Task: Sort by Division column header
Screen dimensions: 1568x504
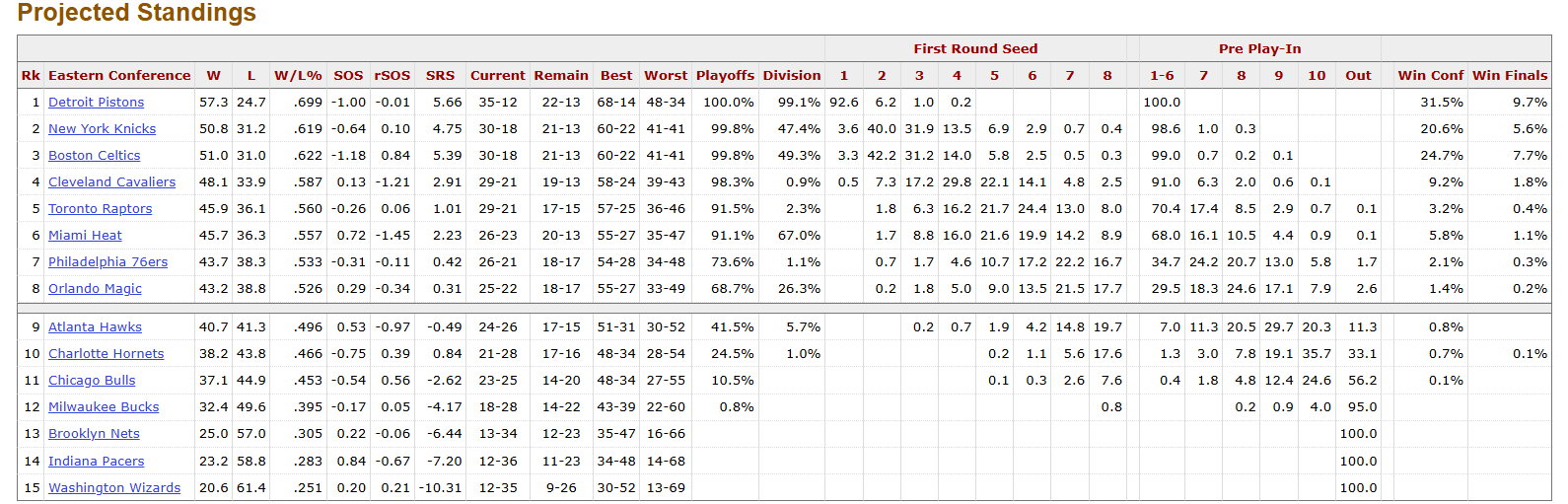Action: pos(791,75)
